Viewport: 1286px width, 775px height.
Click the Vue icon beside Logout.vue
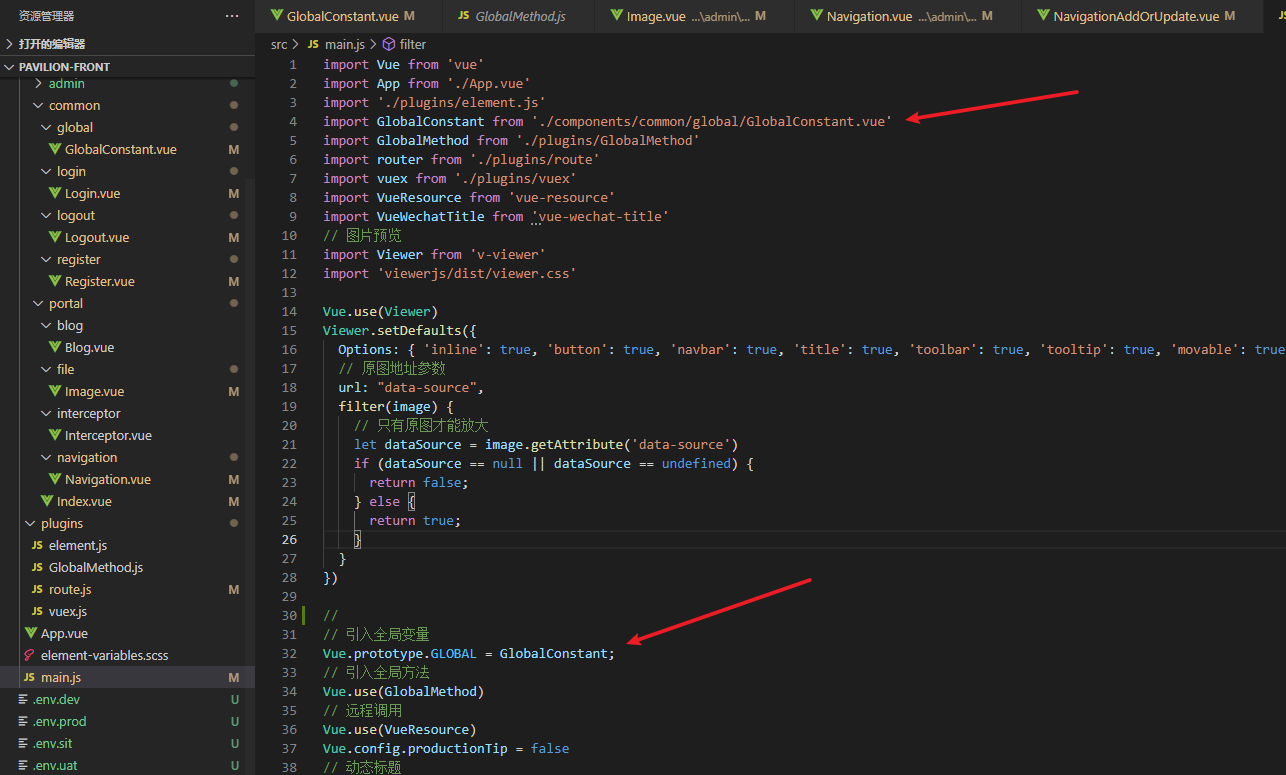click(55, 237)
